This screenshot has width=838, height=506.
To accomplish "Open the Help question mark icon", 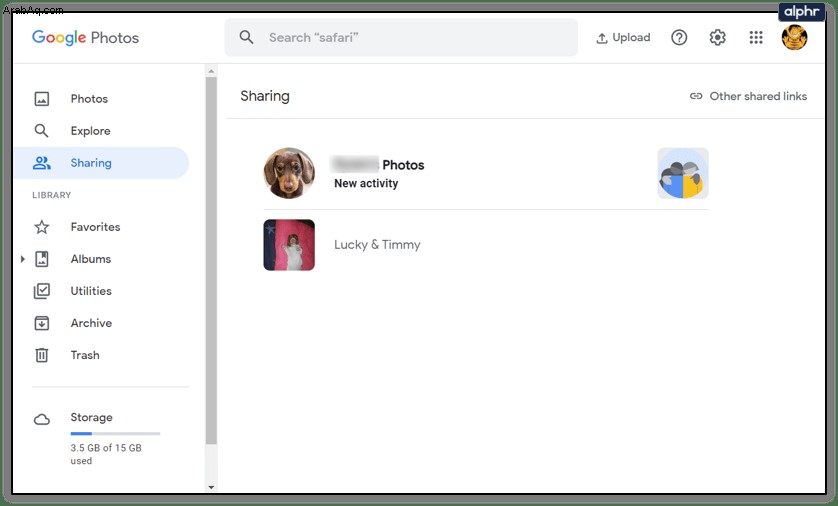I will [679, 37].
